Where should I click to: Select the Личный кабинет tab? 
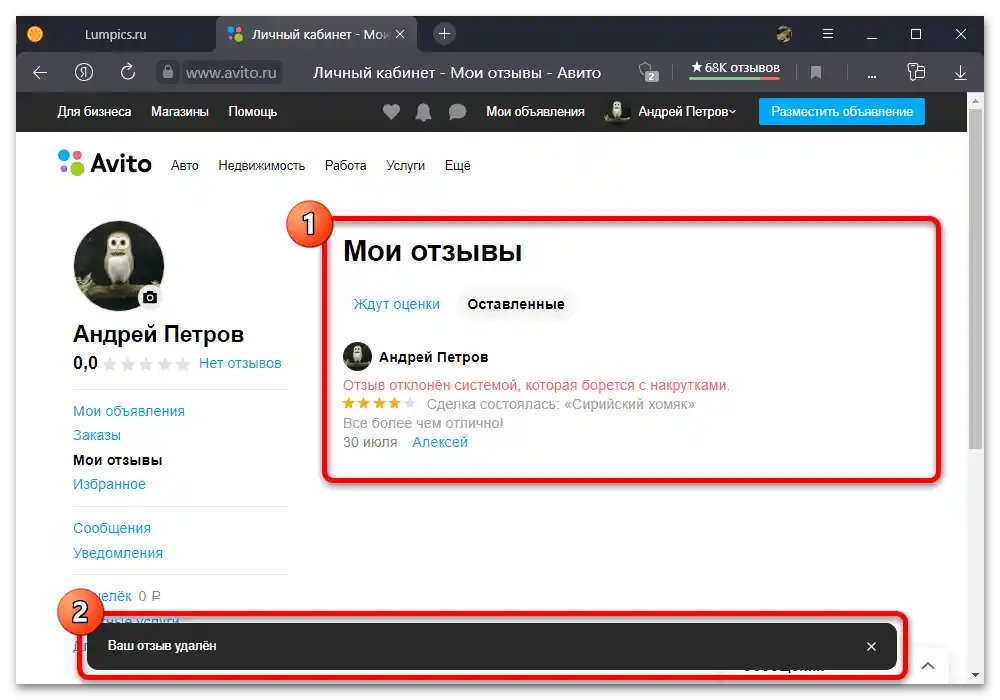316,34
